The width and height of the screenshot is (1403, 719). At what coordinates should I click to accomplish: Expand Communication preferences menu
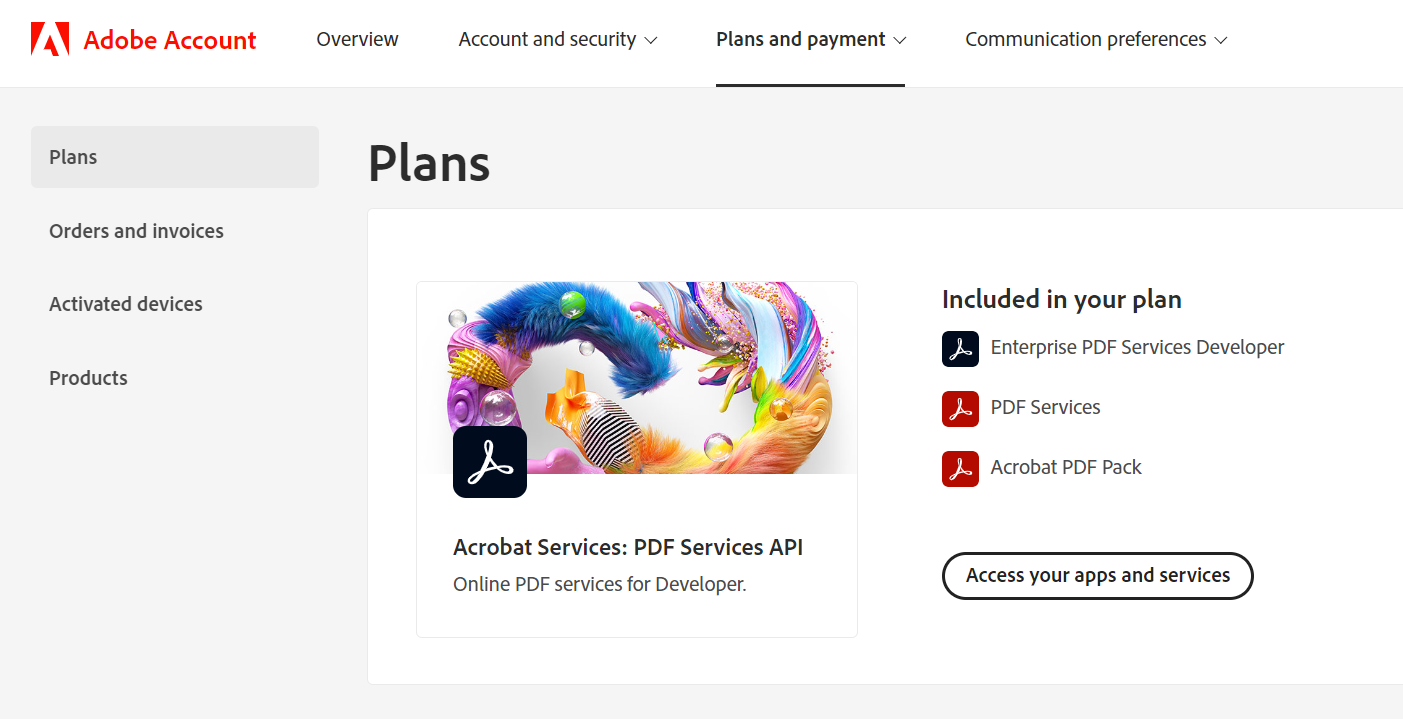1095,39
